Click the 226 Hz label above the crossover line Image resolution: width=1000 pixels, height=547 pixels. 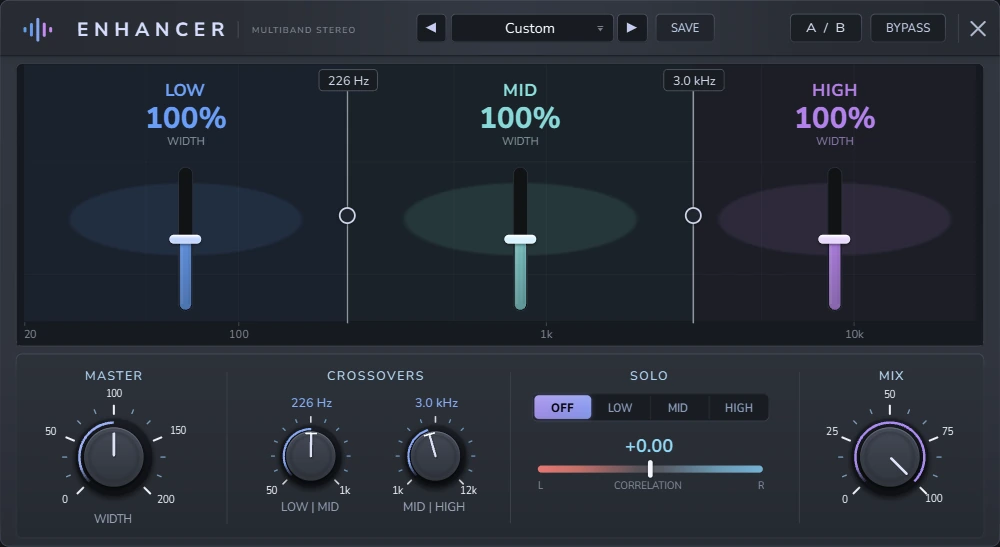click(348, 80)
